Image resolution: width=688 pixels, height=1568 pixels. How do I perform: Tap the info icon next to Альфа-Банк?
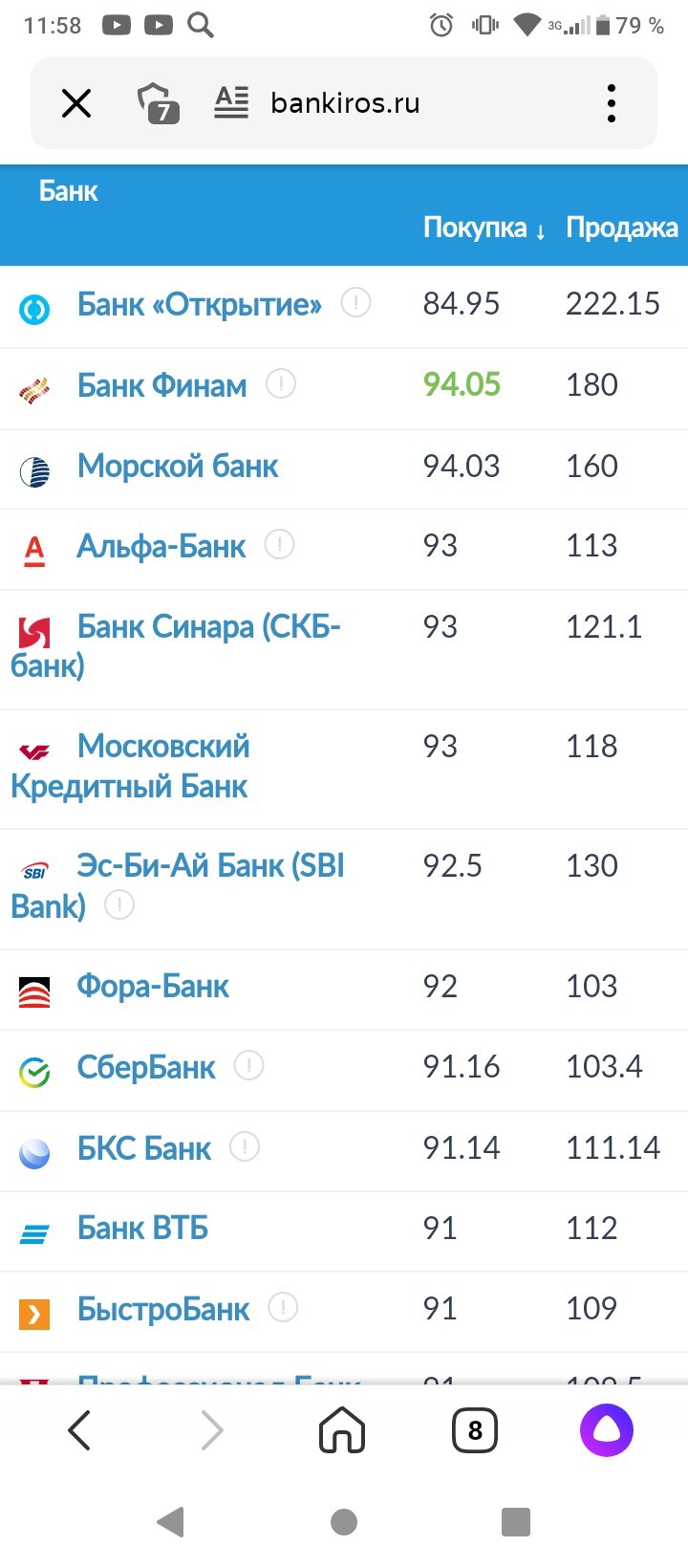pos(279,545)
